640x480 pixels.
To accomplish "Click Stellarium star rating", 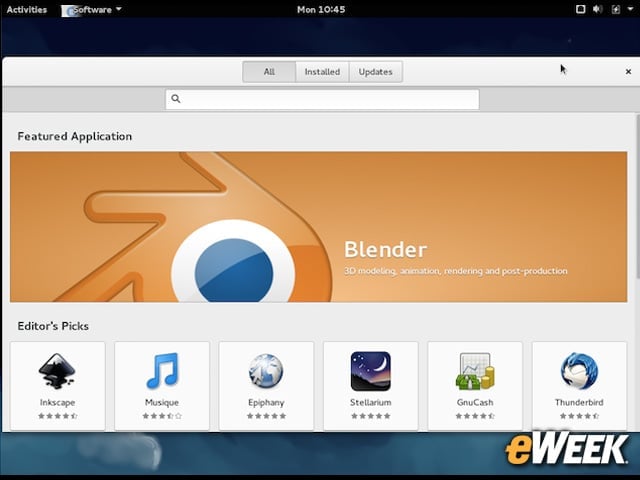I will tap(371, 416).
